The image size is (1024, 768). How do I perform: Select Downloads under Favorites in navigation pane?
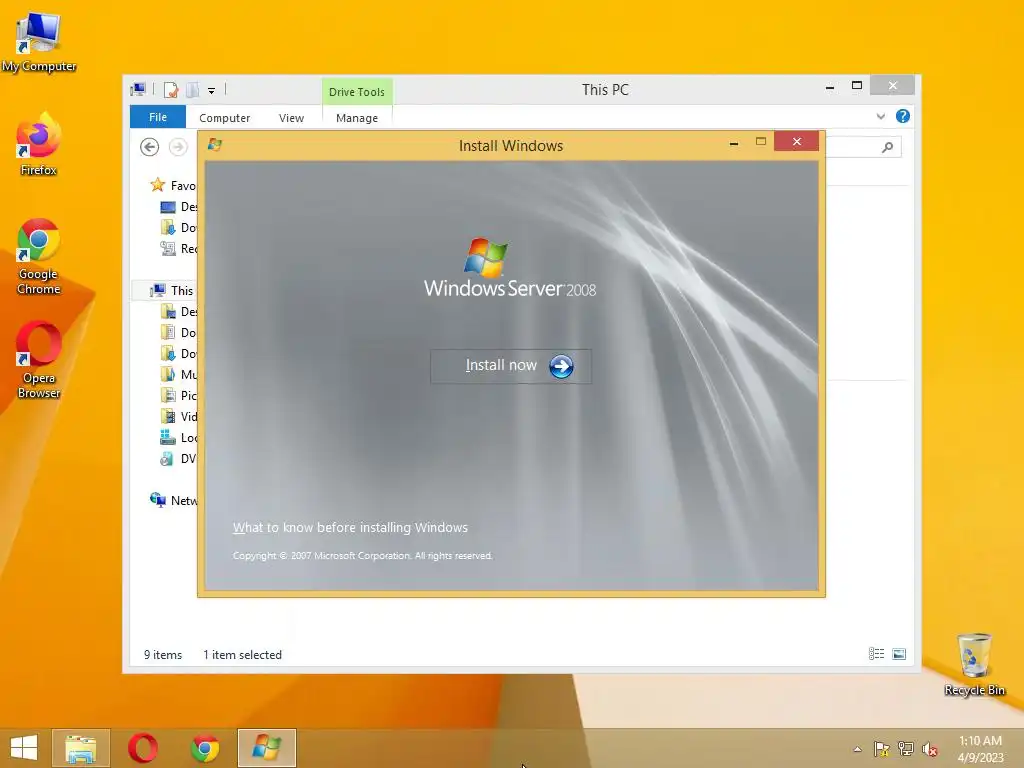[178, 228]
